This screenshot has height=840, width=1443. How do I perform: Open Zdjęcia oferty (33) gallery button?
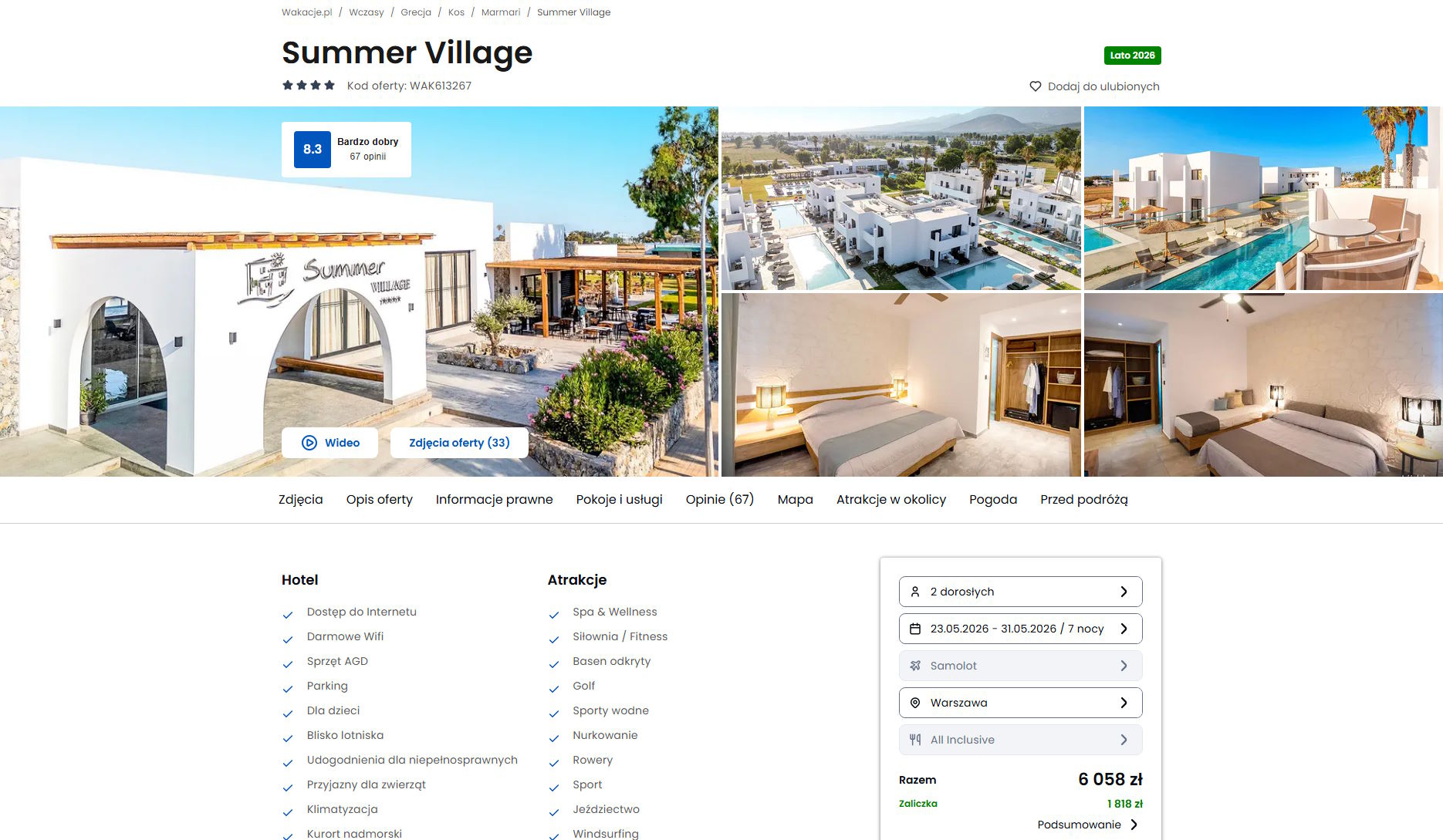(x=459, y=443)
